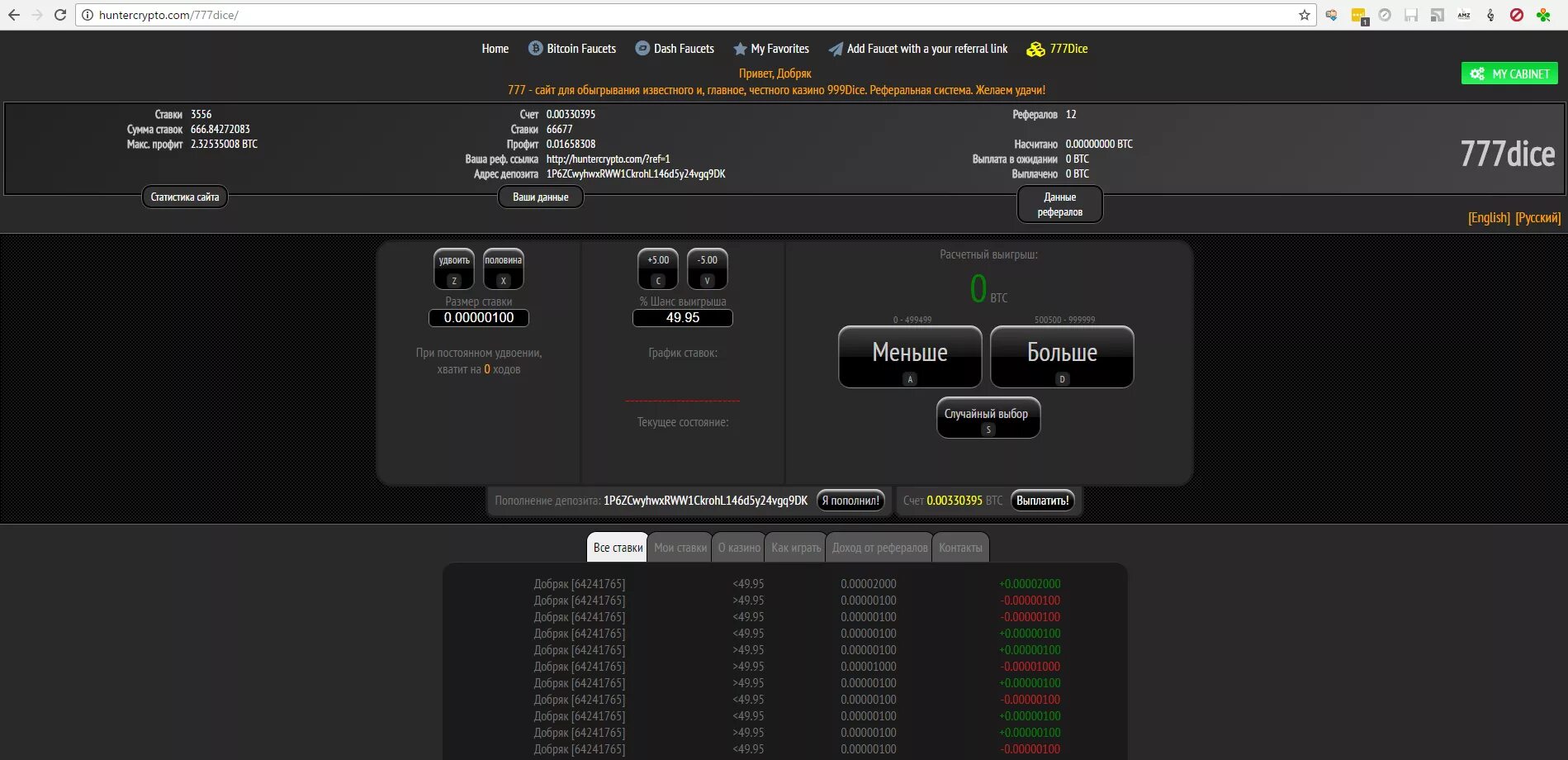1568x760 pixels.
Task: Click the +0.00002000 win amount in bets list
Action: click(1030, 584)
